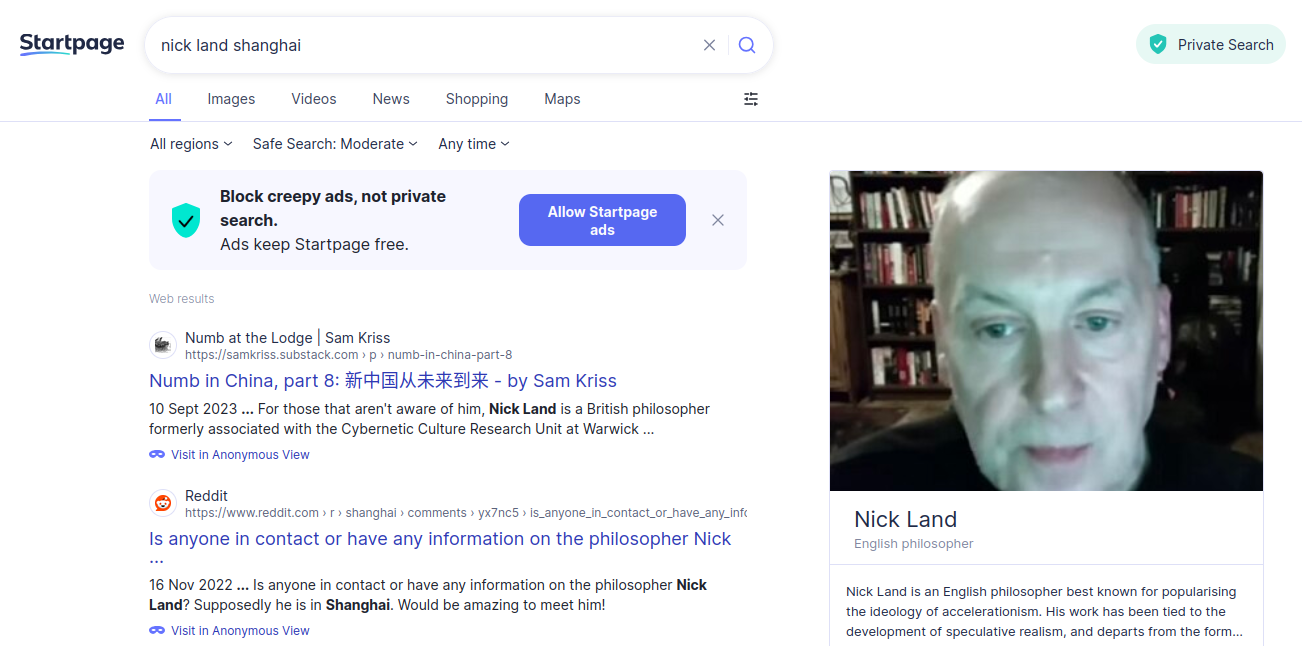Switch to the Maps tab

coord(562,99)
